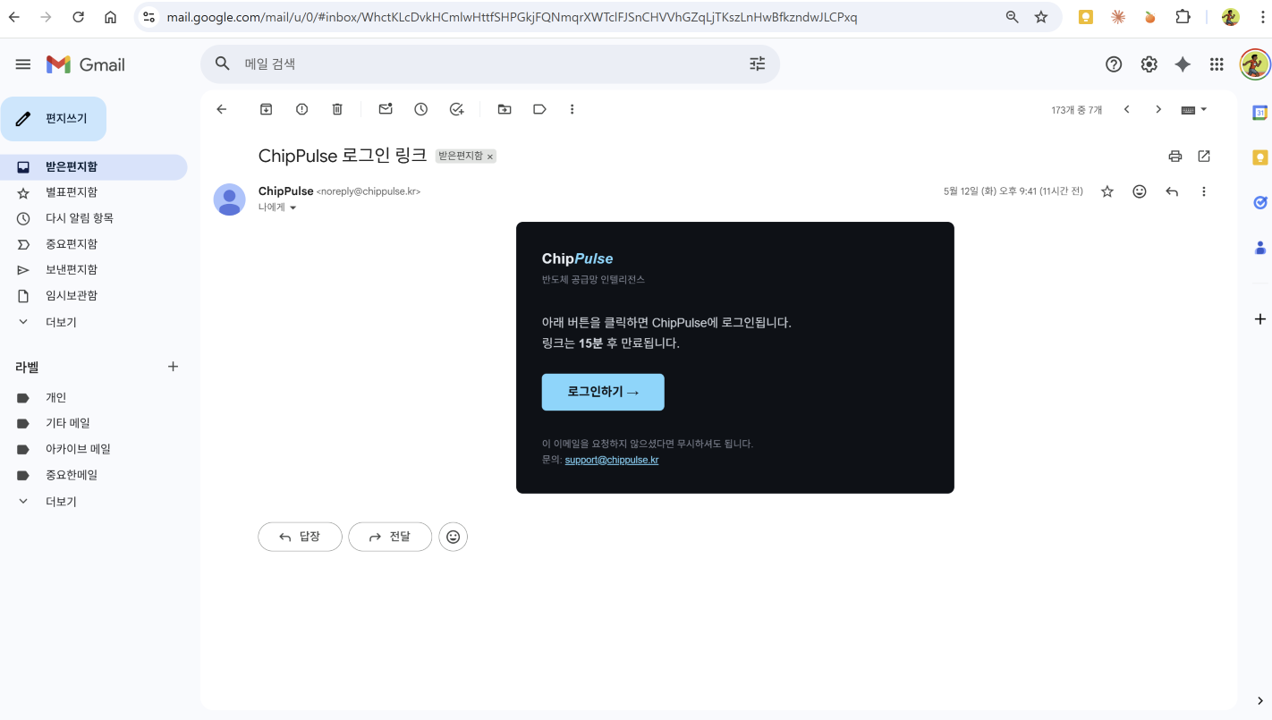Remove the 받은편지함 label from email
The image size is (1272, 720).
click(x=490, y=157)
